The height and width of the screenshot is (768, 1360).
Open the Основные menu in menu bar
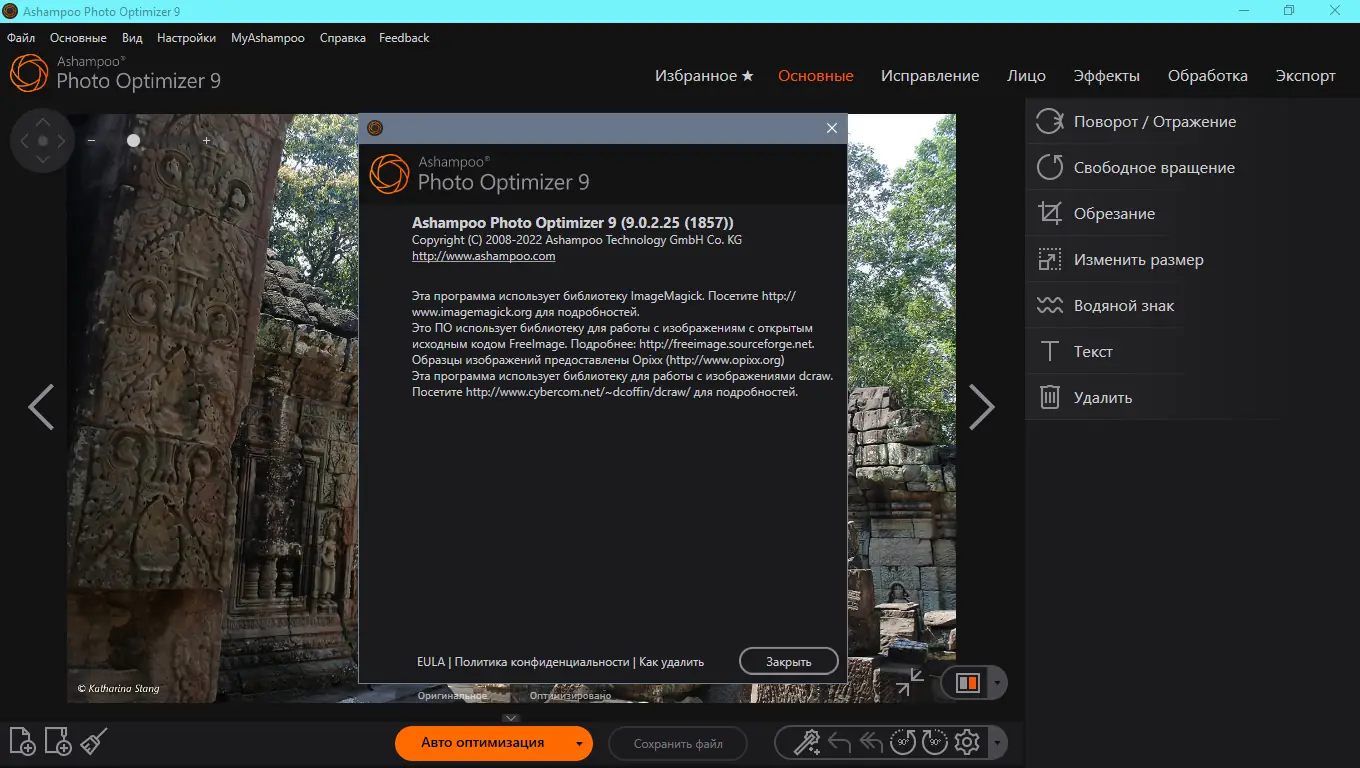coord(78,38)
